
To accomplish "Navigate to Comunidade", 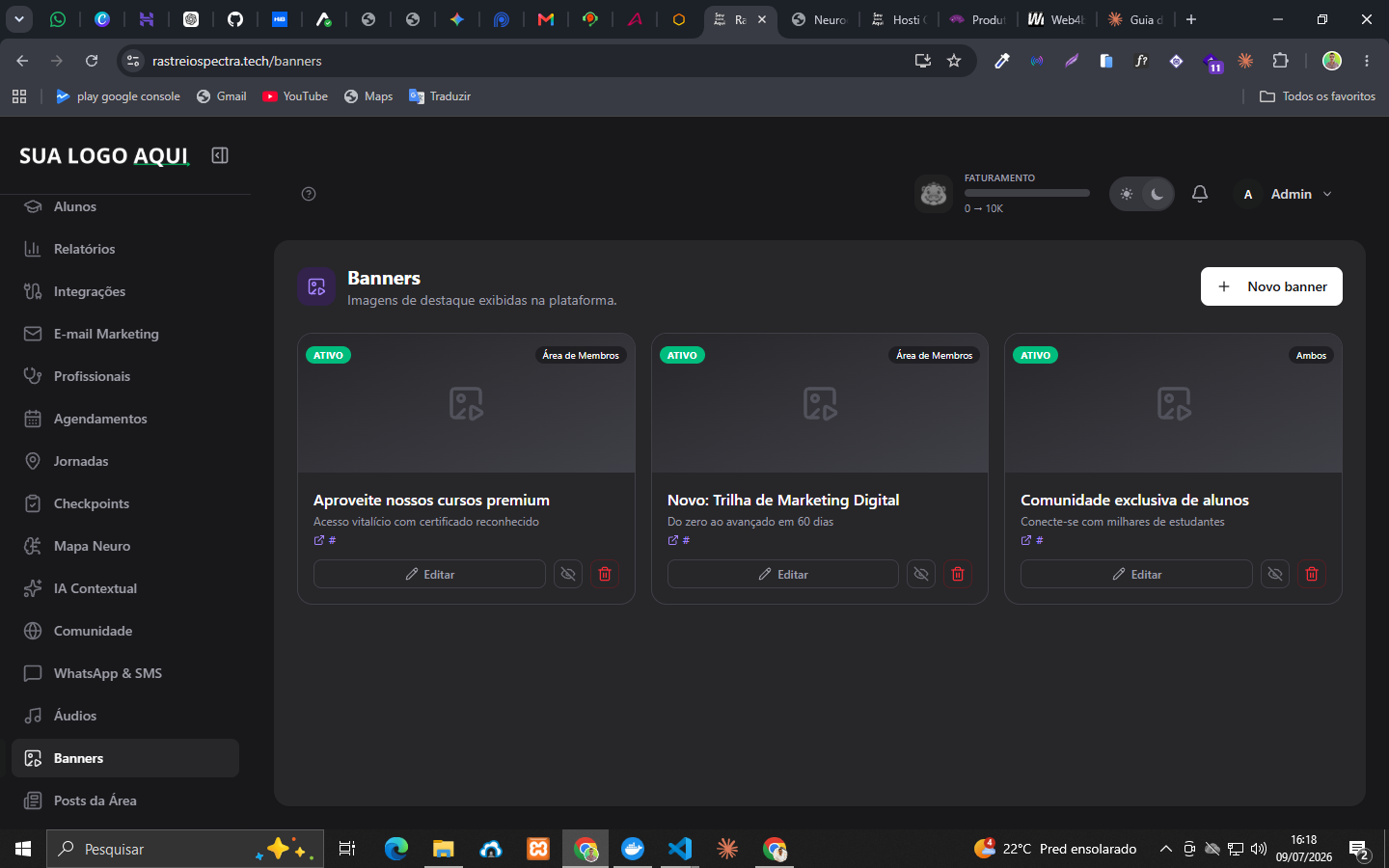I will (x=125, y=631).
